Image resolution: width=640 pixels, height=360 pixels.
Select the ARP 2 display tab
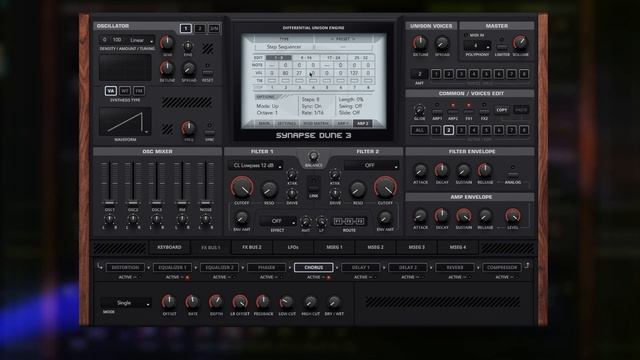(362, 123)
